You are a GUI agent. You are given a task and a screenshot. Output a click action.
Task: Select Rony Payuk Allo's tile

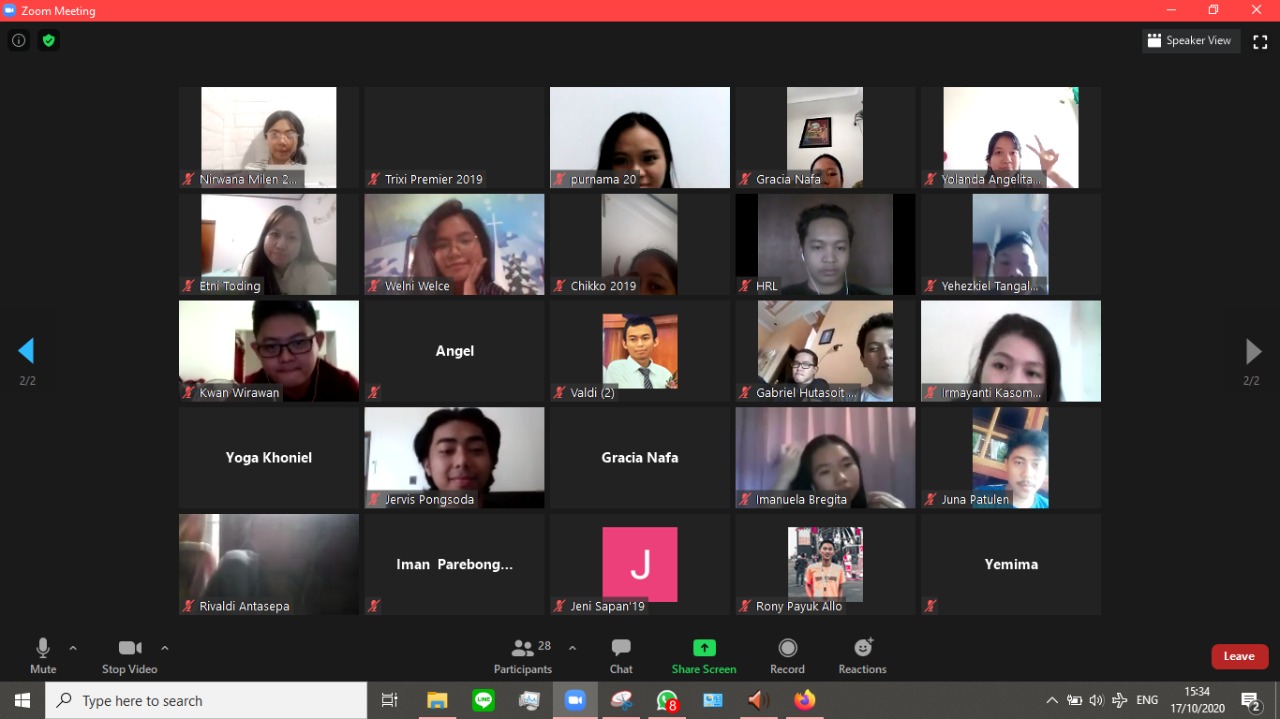[825, 564]
